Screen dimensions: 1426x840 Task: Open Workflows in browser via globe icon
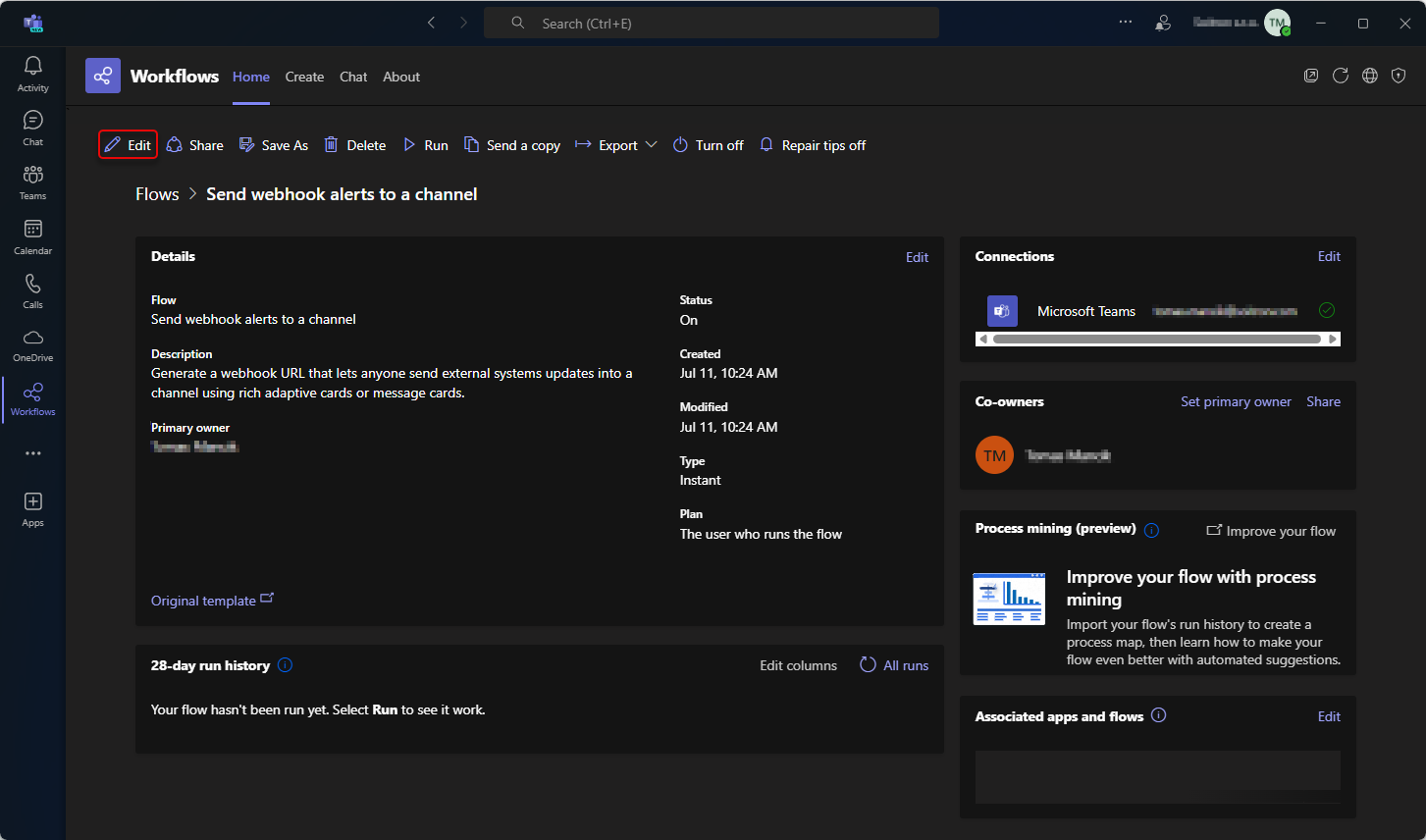[1370, 75]
